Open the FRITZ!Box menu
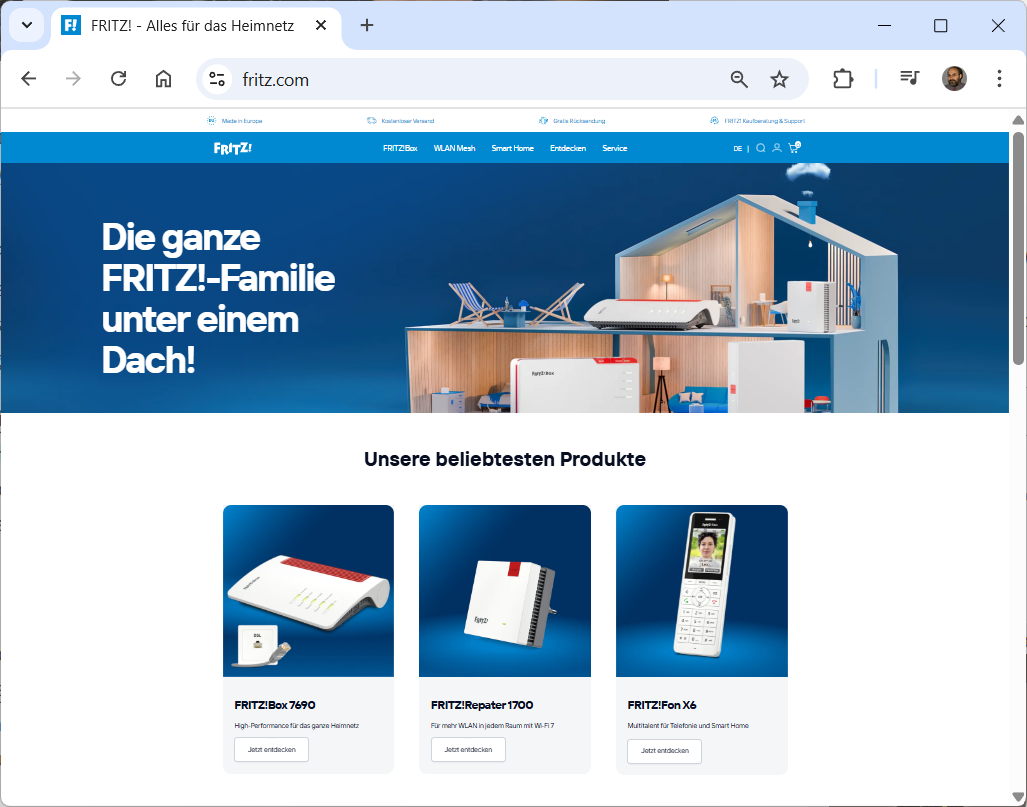The image size is (1027, 807). point(400,148)
